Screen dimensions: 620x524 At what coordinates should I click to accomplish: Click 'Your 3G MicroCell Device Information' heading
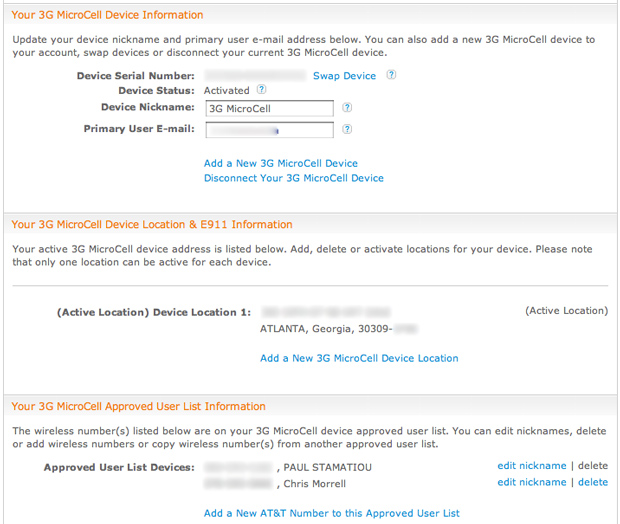click(107, 15)
